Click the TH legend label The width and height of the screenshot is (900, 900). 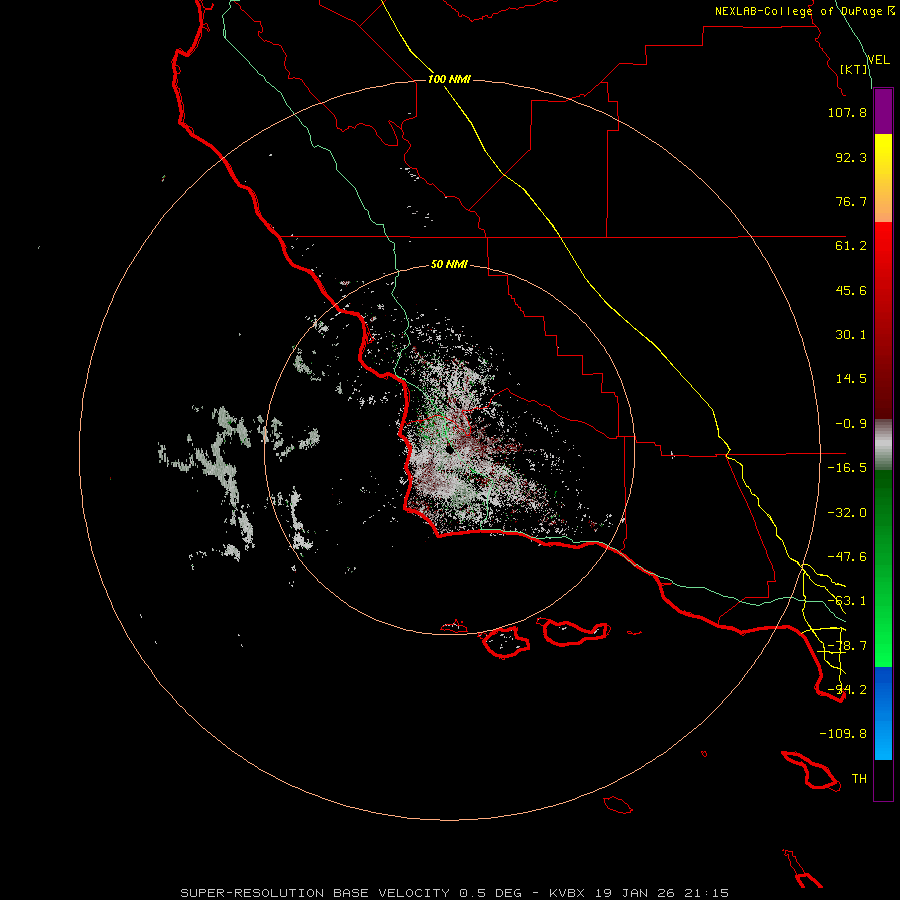[859, 779]
